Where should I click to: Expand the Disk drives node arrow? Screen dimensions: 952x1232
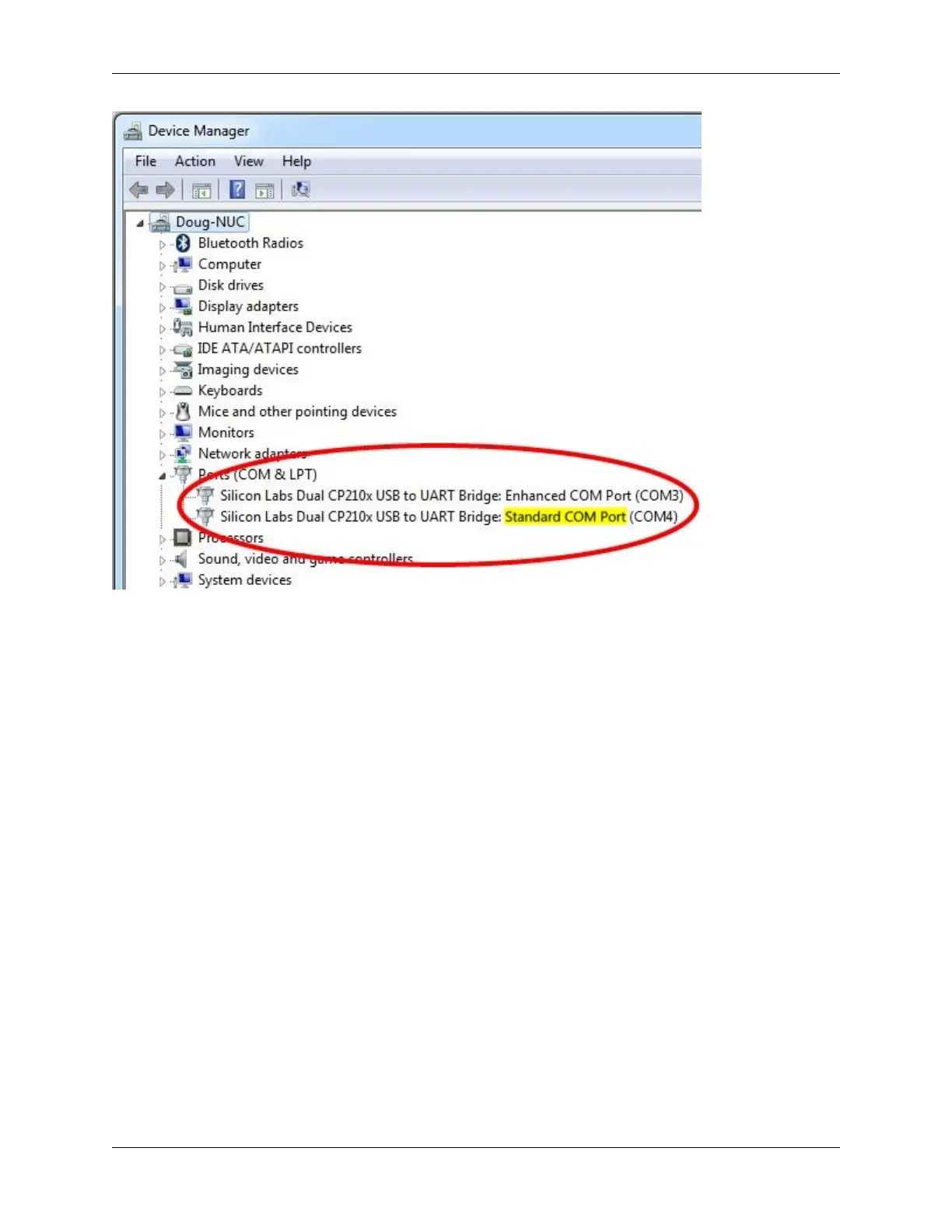coord(163,287)
